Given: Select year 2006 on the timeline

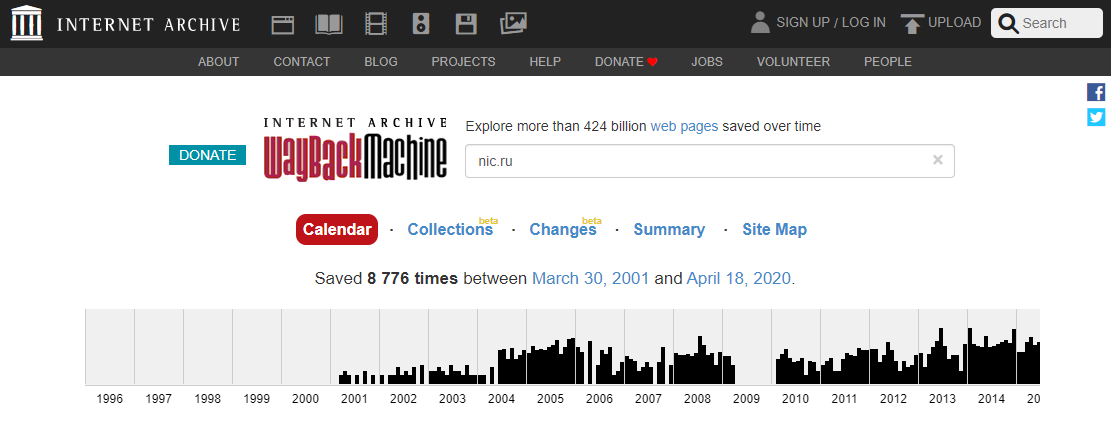Looking at the screenshot, I should (x=599, y=399).
